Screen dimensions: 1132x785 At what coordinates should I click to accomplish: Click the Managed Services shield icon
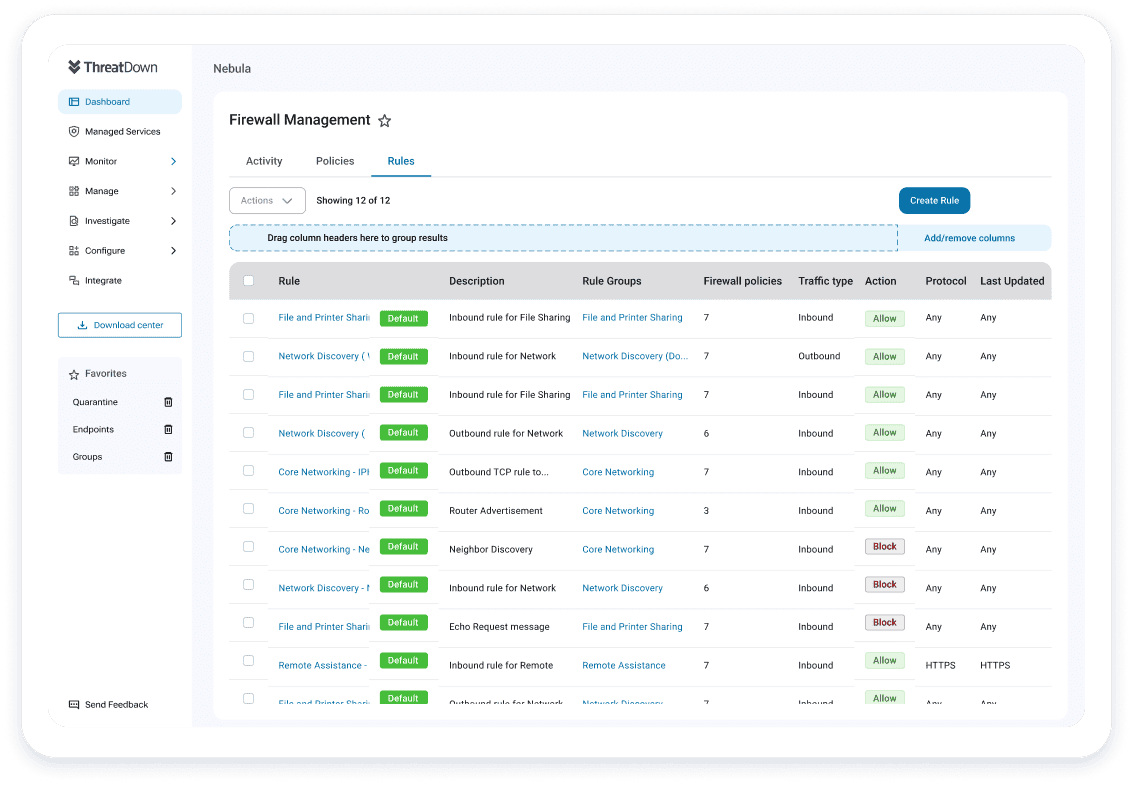pos(74,131)
